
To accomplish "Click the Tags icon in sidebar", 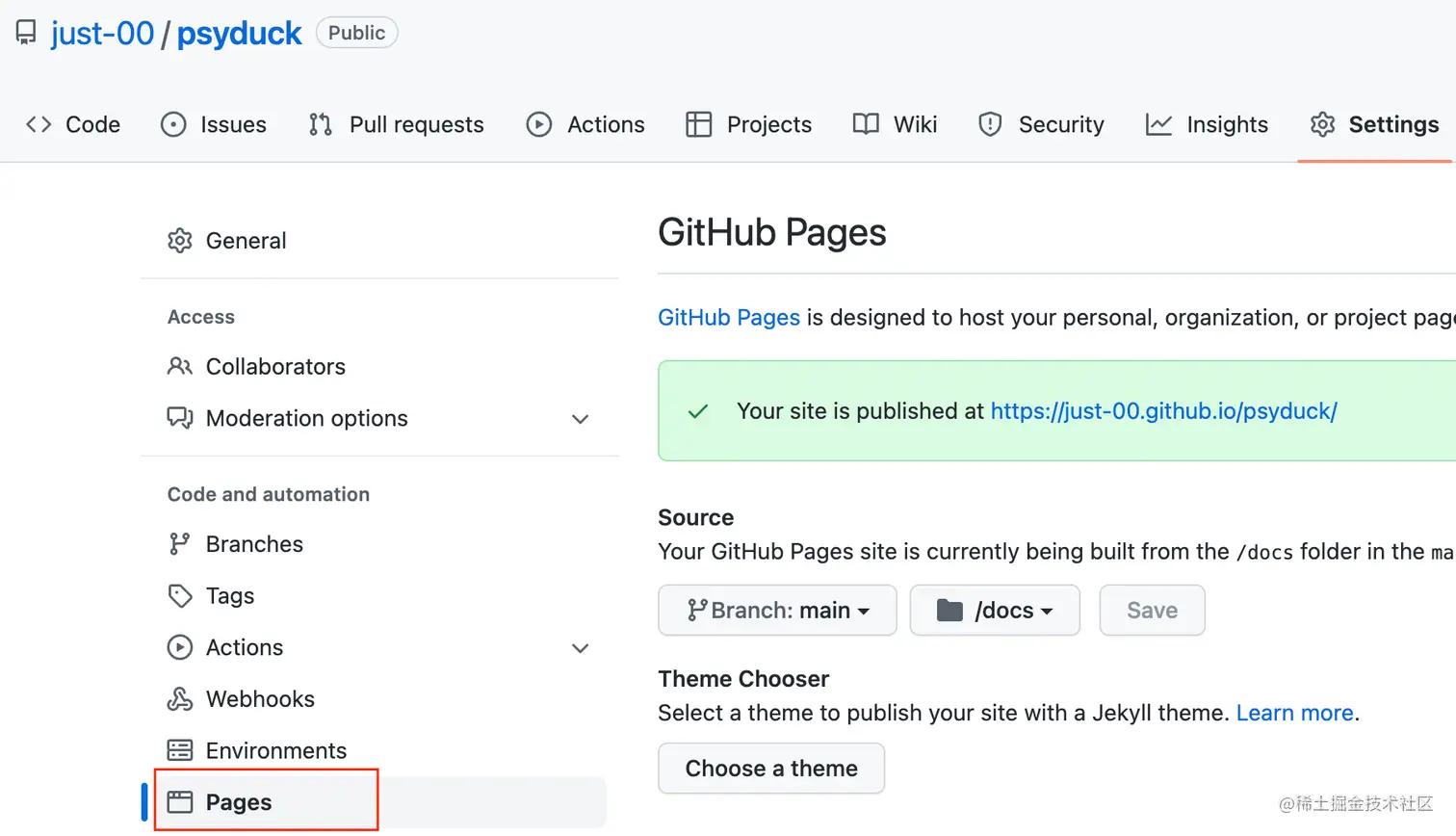I will [x=179, y=596].
